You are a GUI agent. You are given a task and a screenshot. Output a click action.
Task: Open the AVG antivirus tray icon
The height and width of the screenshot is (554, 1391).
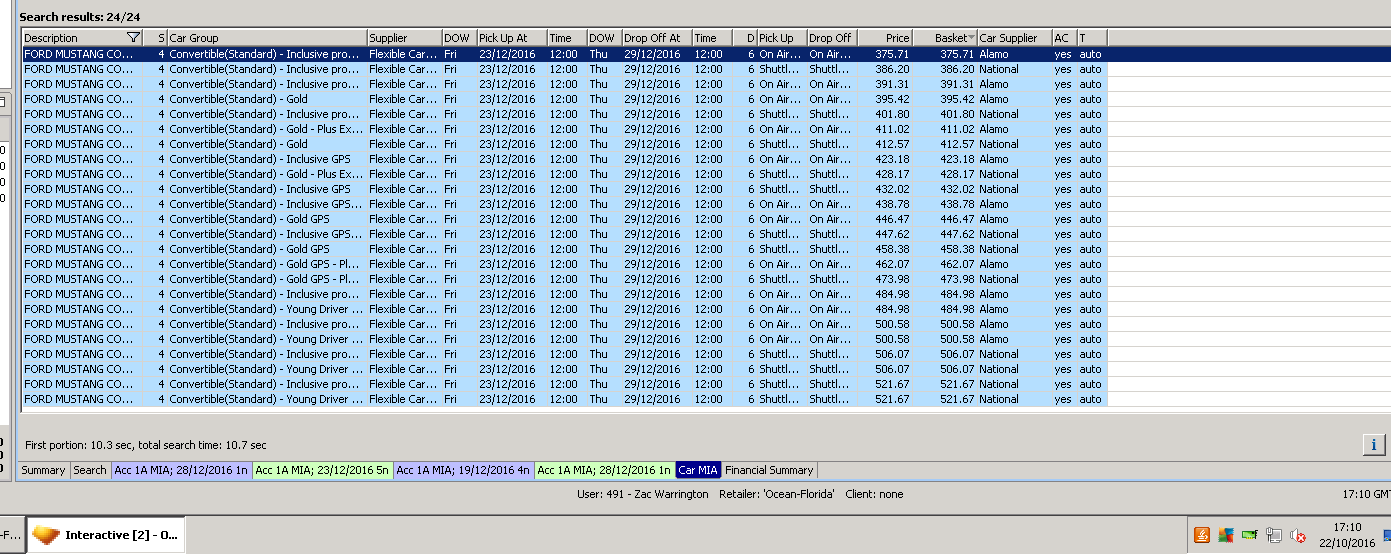coord(1225,535)
